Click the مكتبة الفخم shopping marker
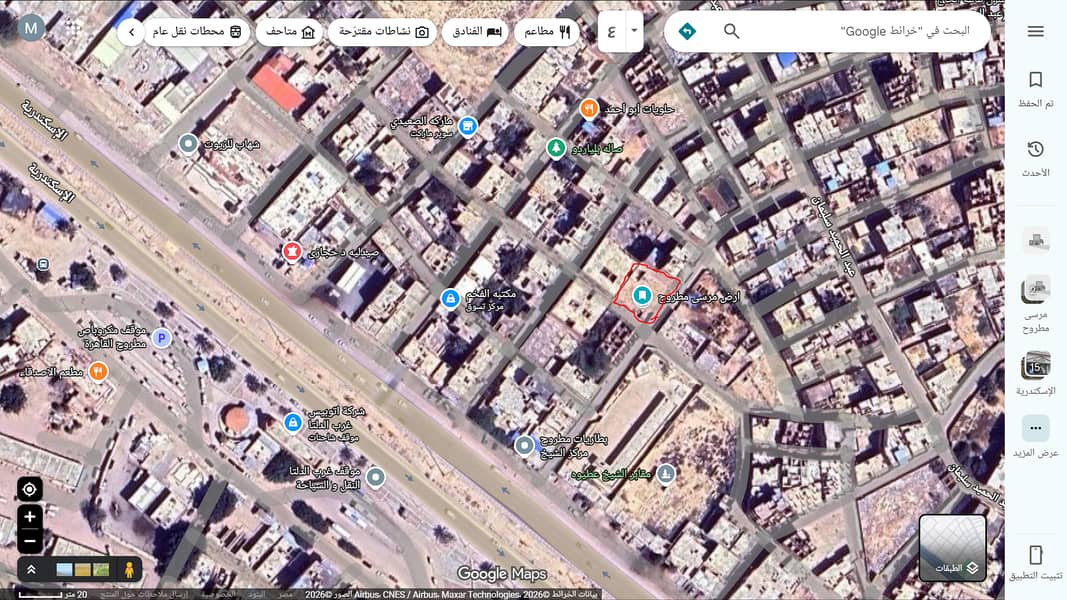Viewport: 1067px width, 600px height. [450, 298]
